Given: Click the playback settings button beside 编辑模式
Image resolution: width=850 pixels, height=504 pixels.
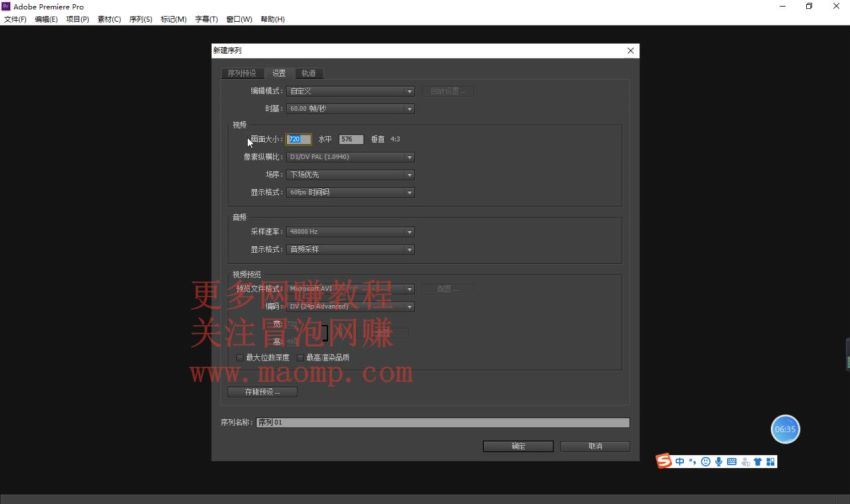Looking at the screenshot, I should [x=449, y=91].
